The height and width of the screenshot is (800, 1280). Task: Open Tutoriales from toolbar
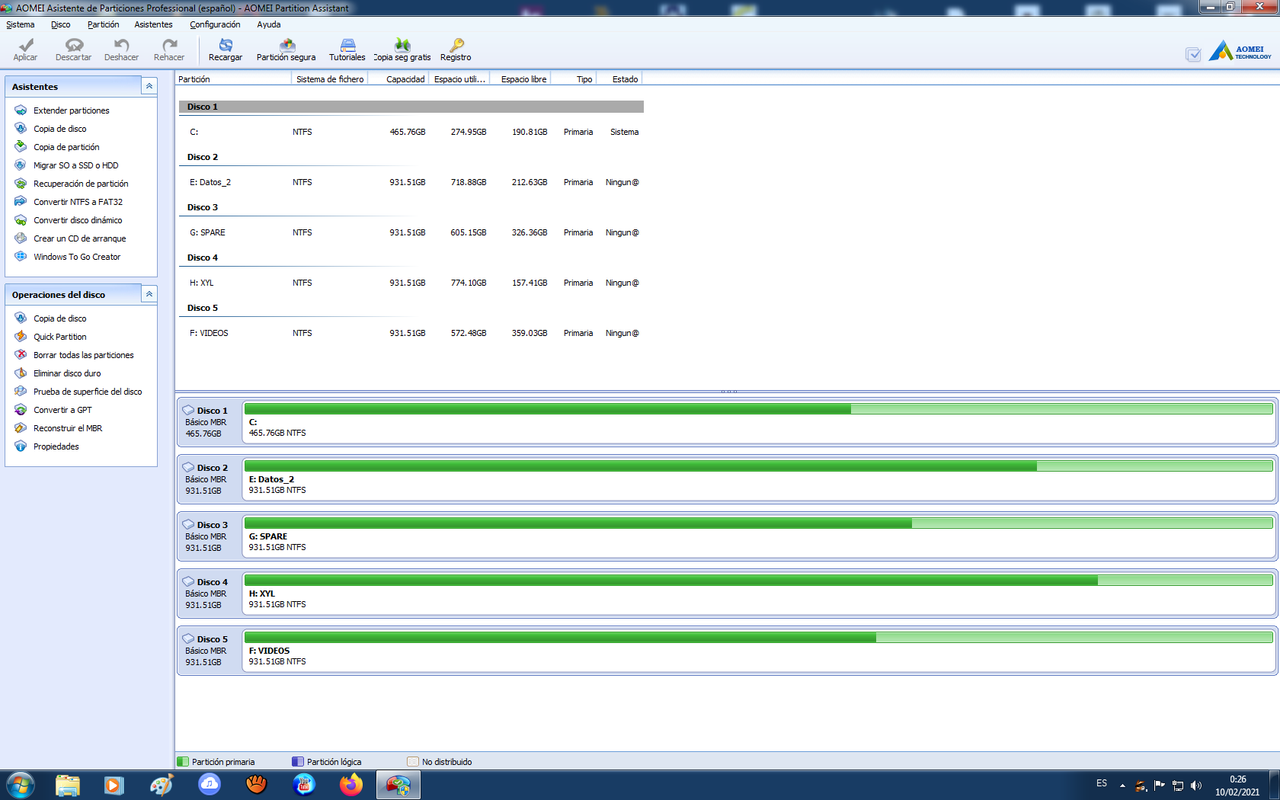pos(347,50)
